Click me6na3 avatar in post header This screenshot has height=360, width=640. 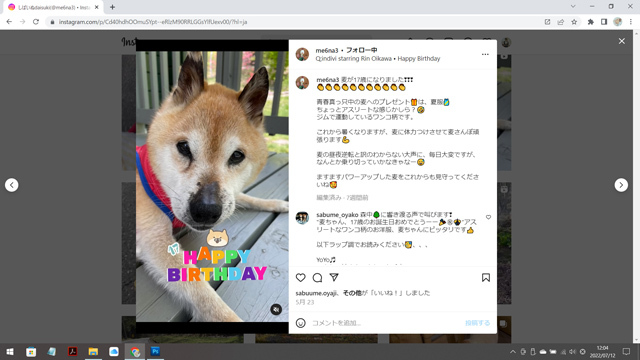[302, 54]
